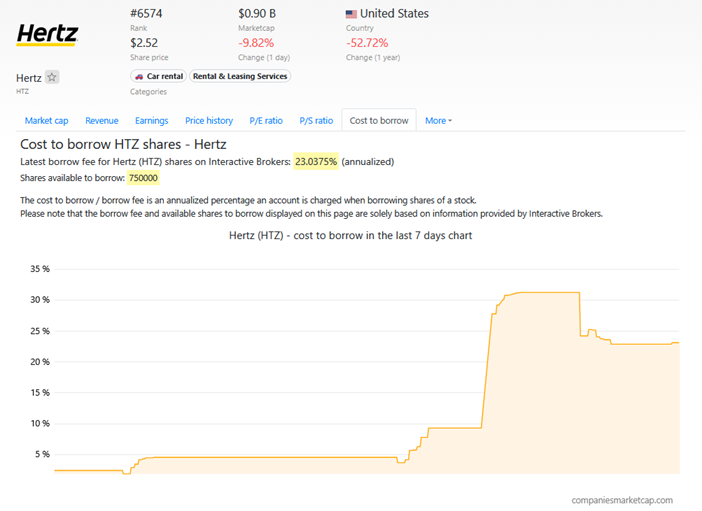The width and height of the screenshot is (702, 511).
Task: Open Rental & Leasing Services category
Action: (240, 76)
